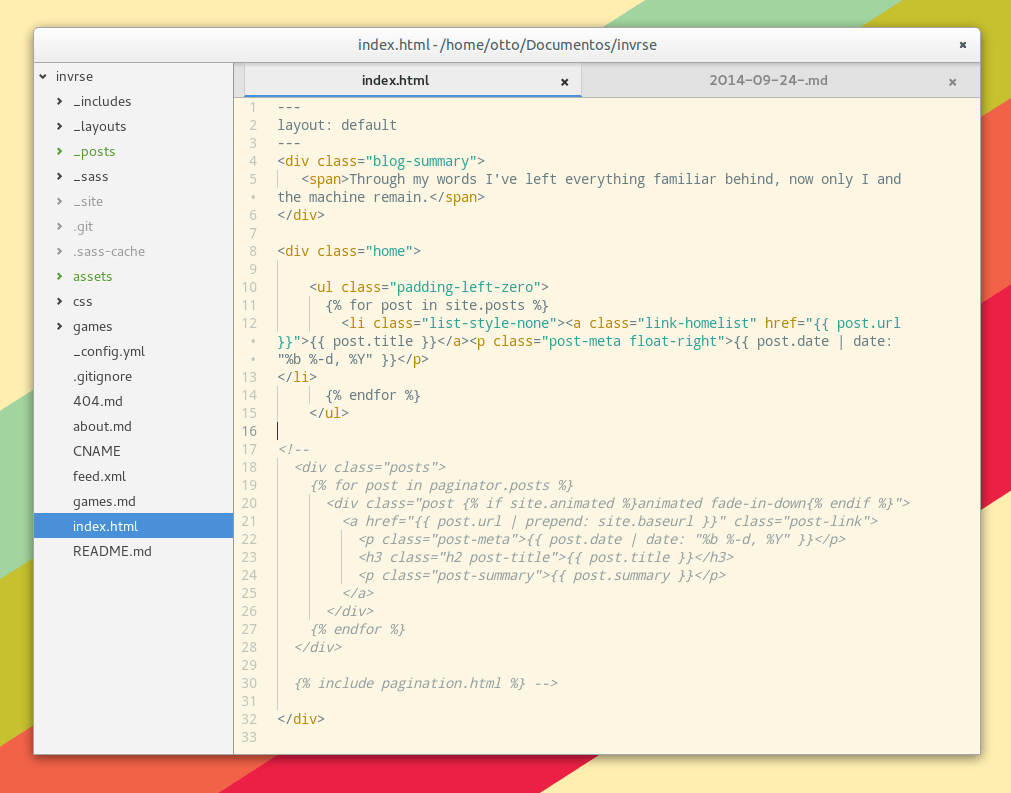The image size is (1011, 793).
Task: Select the _includes folder label
Action: [x=102, y=101]
